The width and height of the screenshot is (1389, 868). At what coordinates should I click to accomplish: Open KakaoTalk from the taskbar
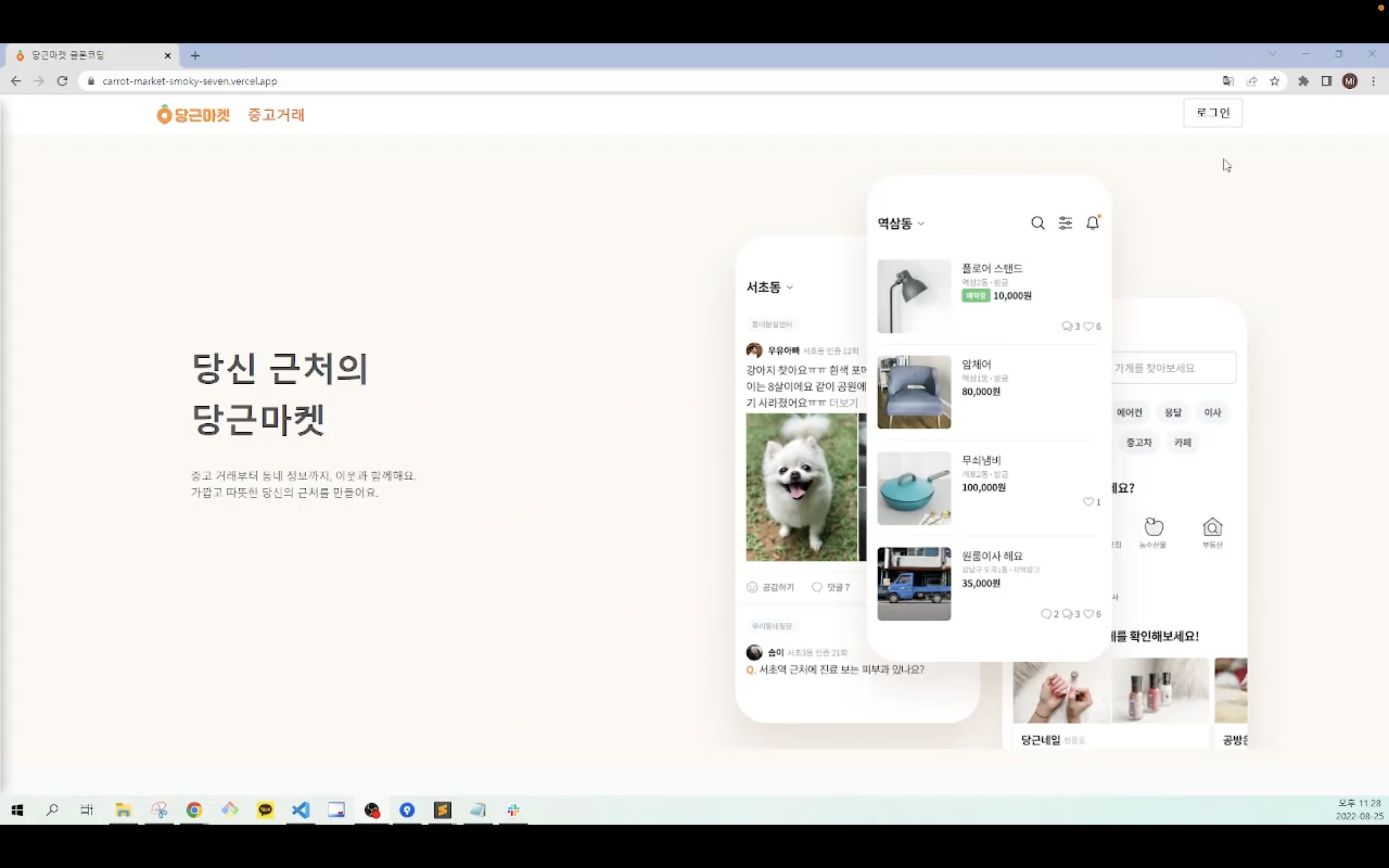[x=265, y=810]
